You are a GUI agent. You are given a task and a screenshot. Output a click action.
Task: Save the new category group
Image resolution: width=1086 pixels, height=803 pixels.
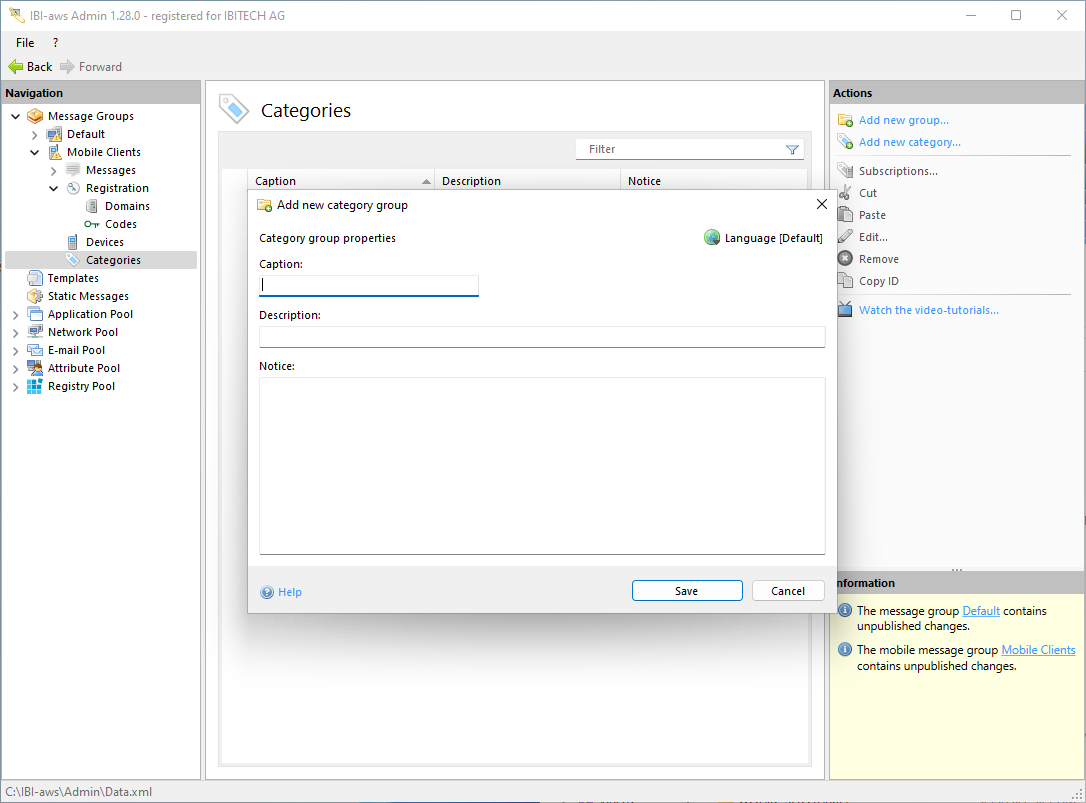point(686,591)
